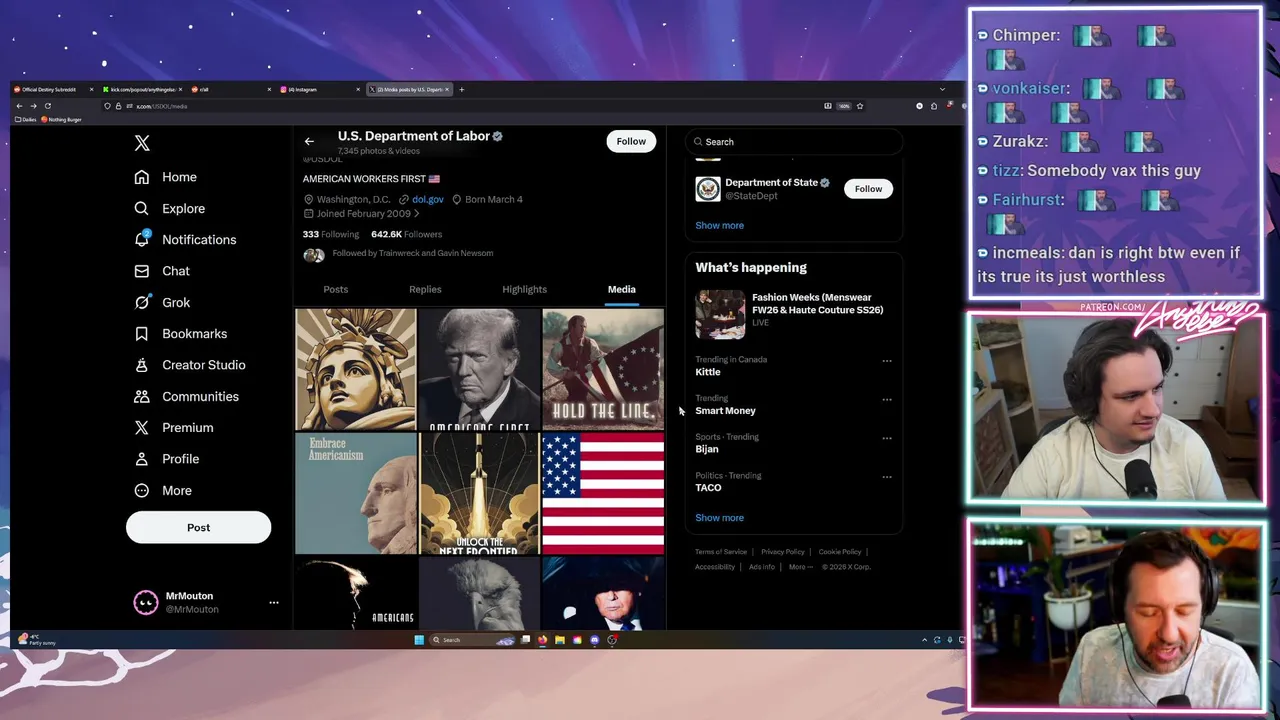Expand the Joined February 2009 chevron
The width and height of the screenshot is (1280, 720).
pos(416,214)
